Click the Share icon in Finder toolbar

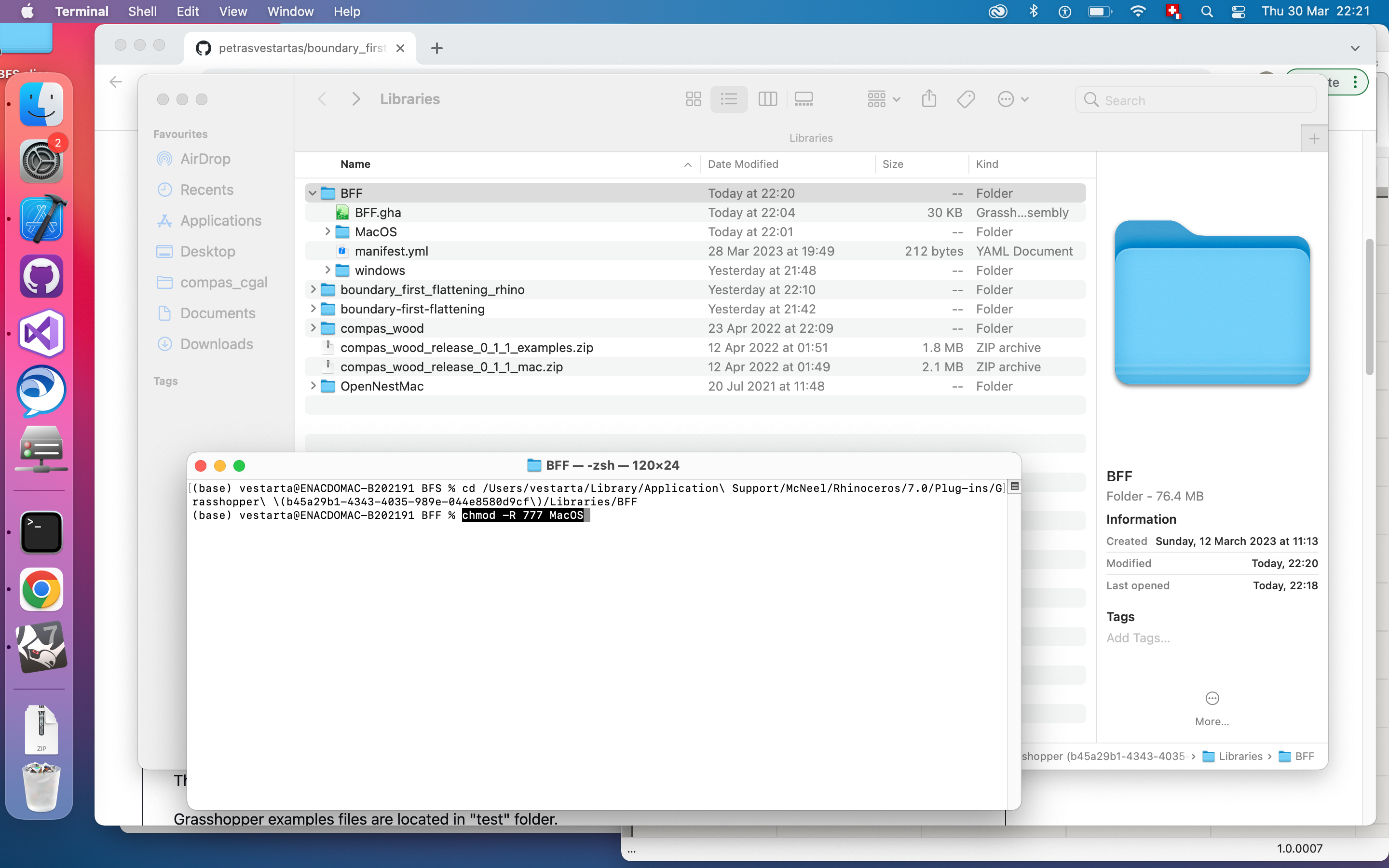click(x=929, y=99)
